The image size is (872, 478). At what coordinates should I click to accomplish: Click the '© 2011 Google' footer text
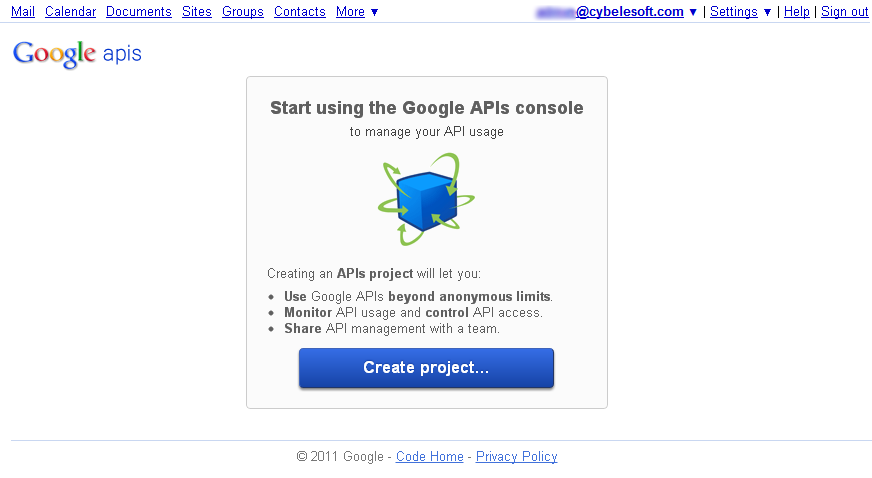(x=340, y=456)
